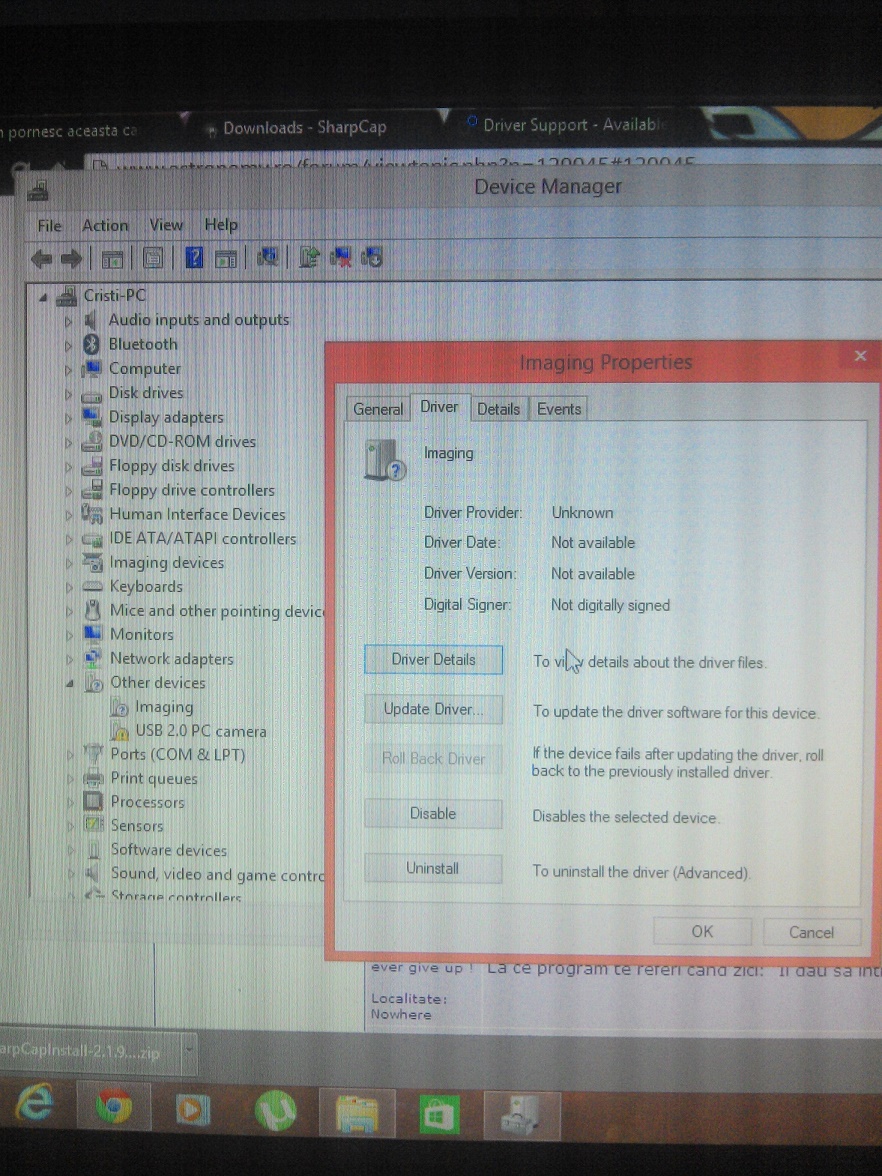Select Floppy disk drives in tree

tap(172, 466)
